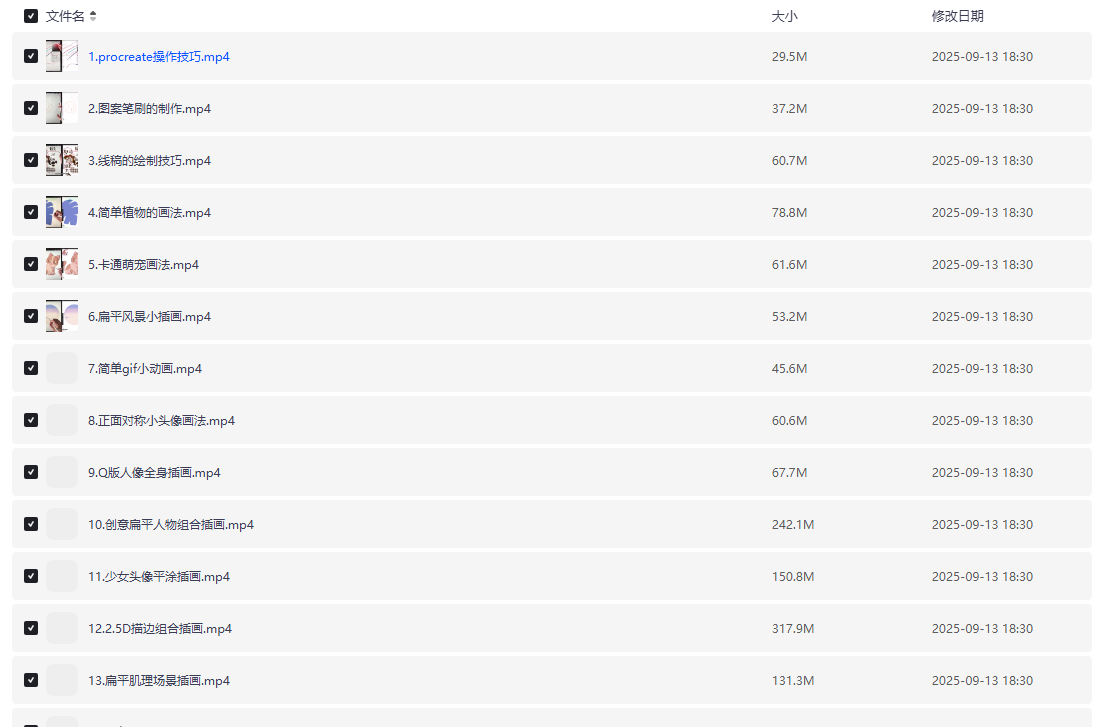Uncheck the checkbox for 5.卡通萌宠画法.mp4

tap(31, 264)
